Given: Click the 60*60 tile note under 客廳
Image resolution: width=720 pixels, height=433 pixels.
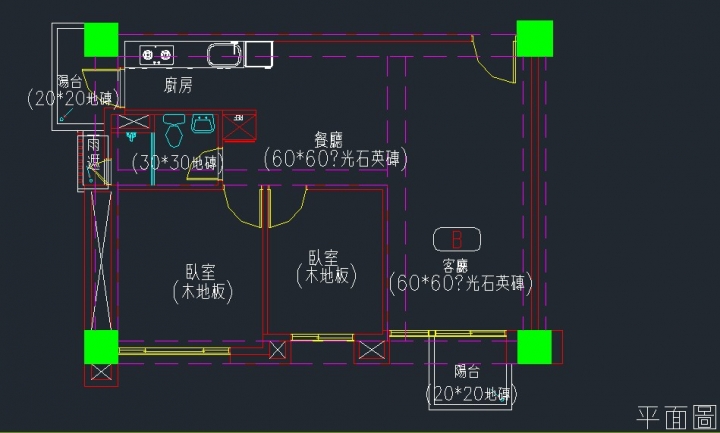Looking at the screenshot, I should coord(461,283).
